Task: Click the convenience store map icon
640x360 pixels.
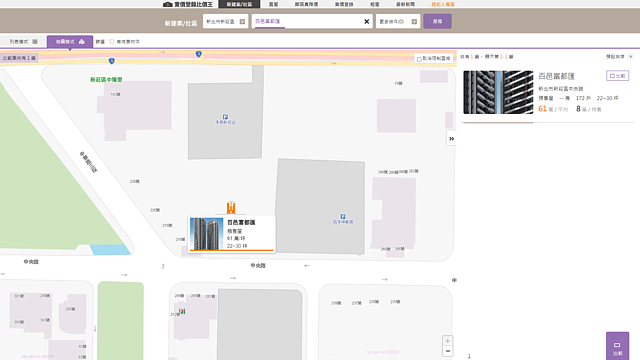Action: [182, 311]
